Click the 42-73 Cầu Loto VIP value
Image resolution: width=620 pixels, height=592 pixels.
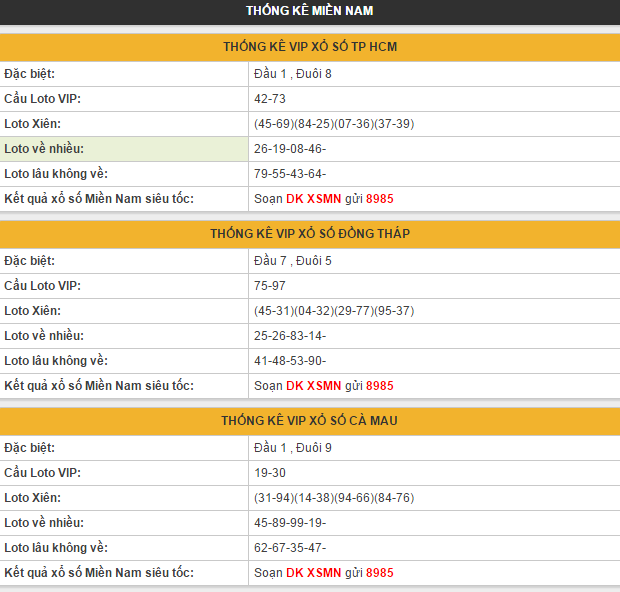[x=270, y=99]
